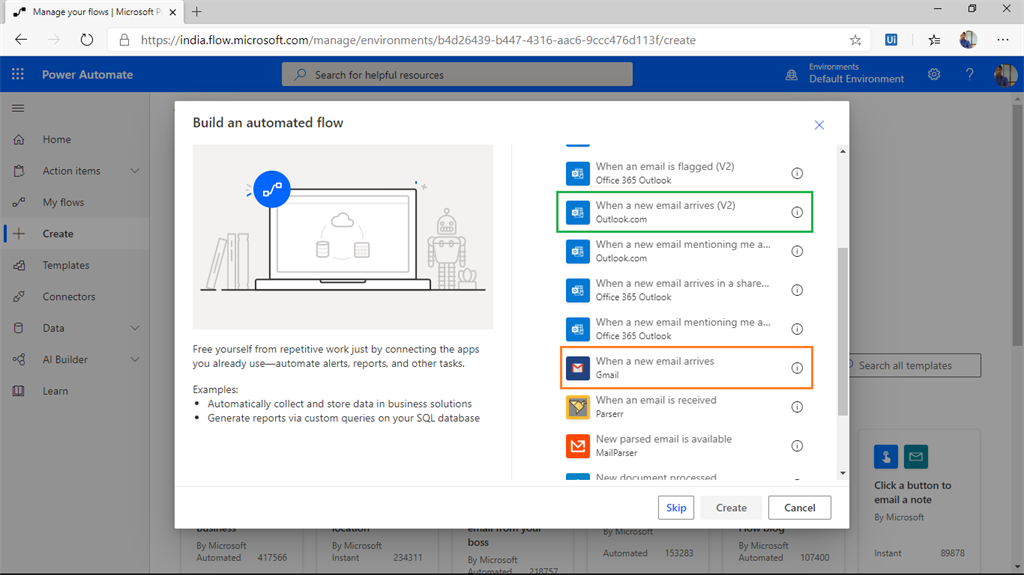Open the UiPath browser extension
1024x575 pixels.
point(891,40)
